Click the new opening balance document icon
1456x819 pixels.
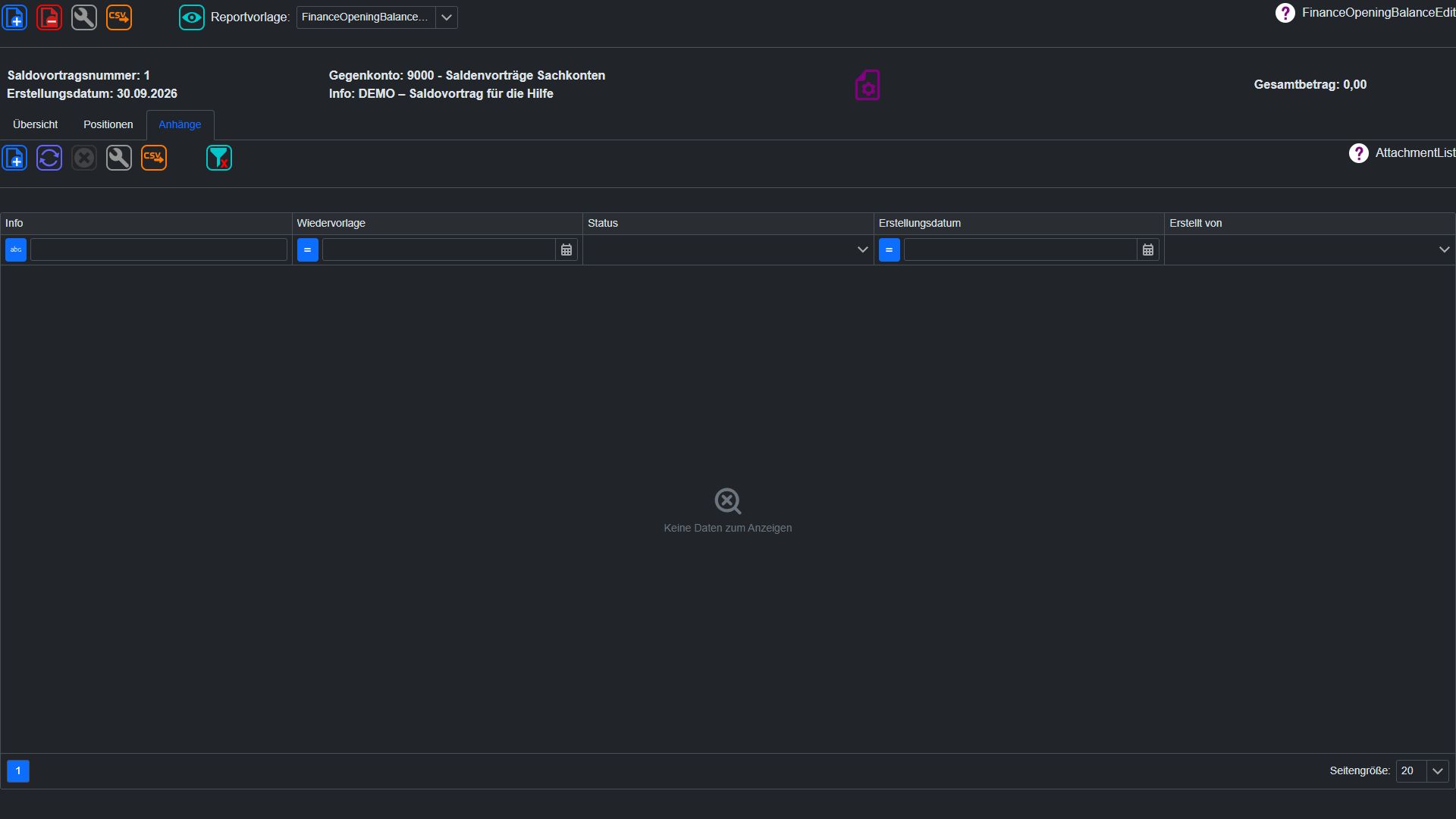click(14, 17)
